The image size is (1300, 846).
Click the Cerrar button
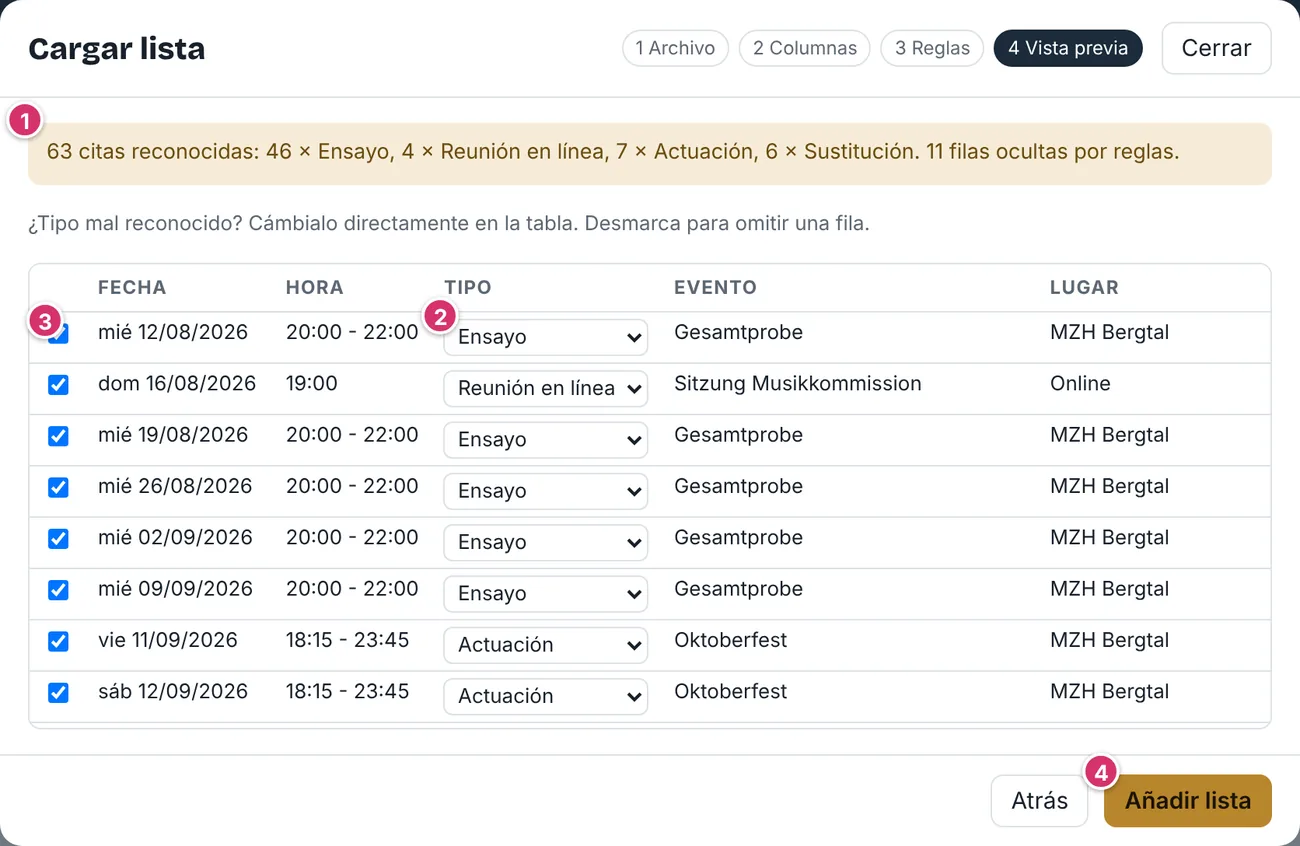1216,48
